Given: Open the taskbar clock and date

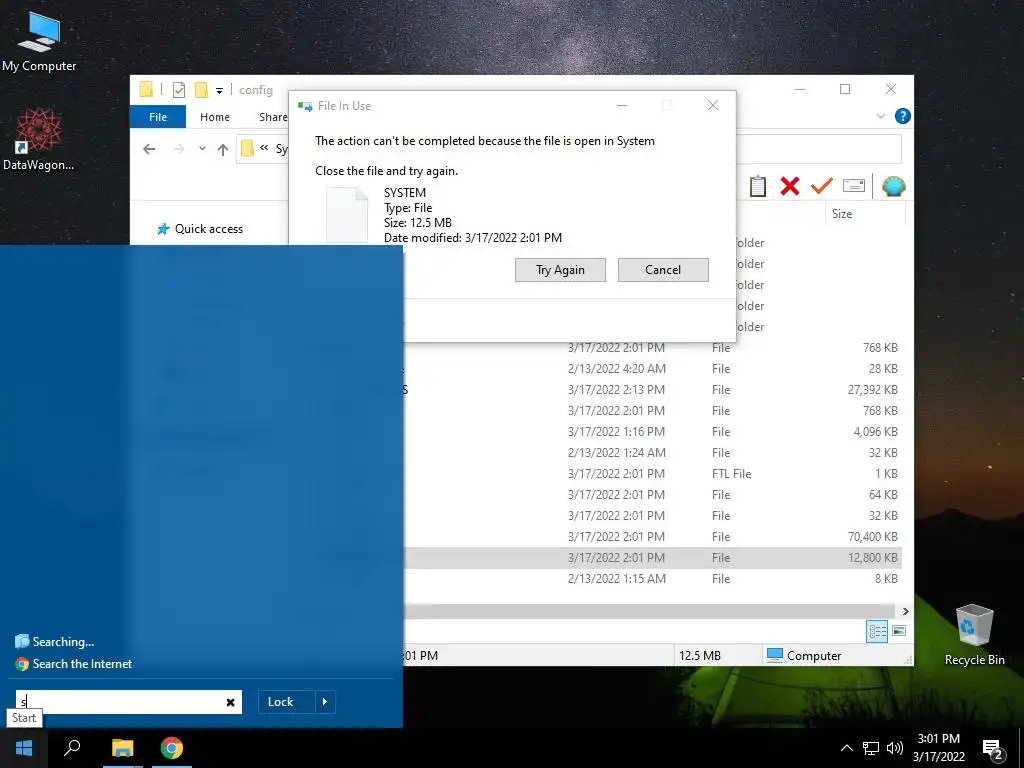Looking at the screenshot, I should 939,748.
